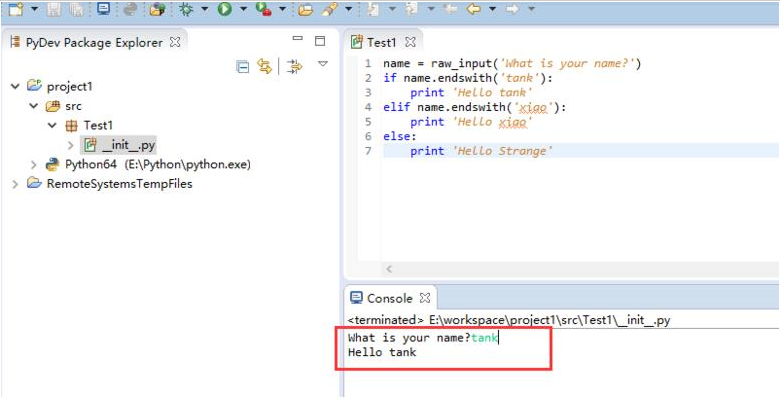Click the 'Hello tank' console output line
Screen dimensions: 780x401
382,353
